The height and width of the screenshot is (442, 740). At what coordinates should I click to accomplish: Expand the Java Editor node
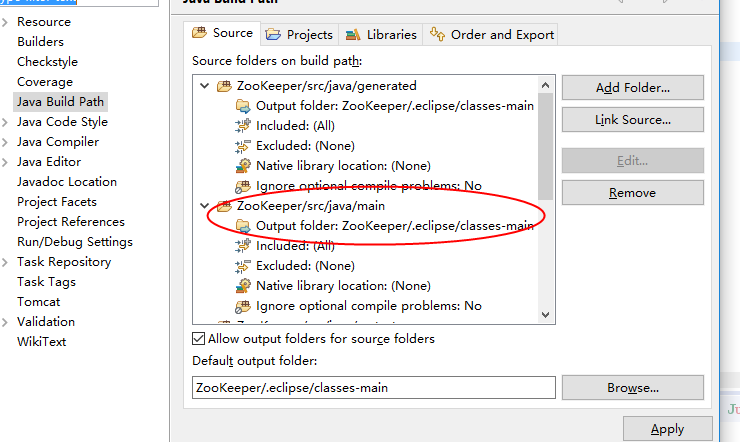[x=5, y=162]
